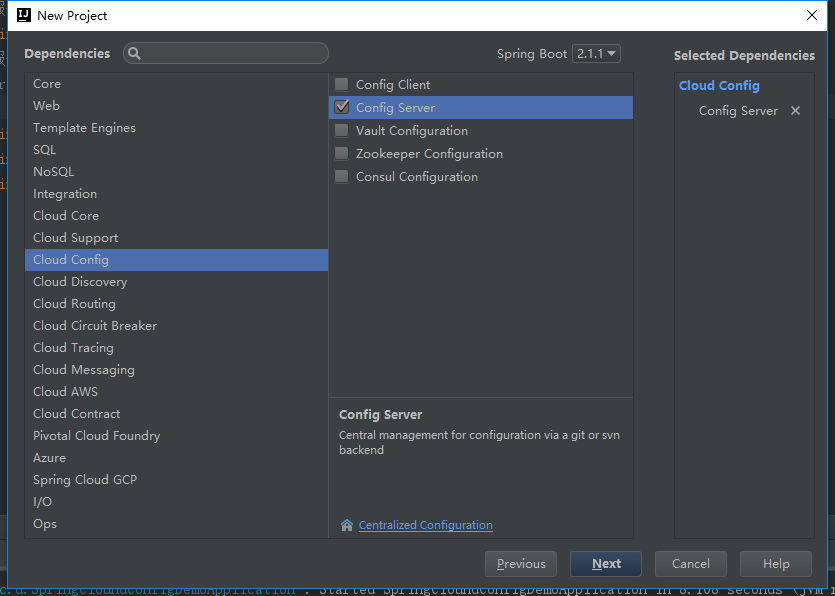Focus the Dependencies search field
This screenshot has height=596, width=835.
226,53
